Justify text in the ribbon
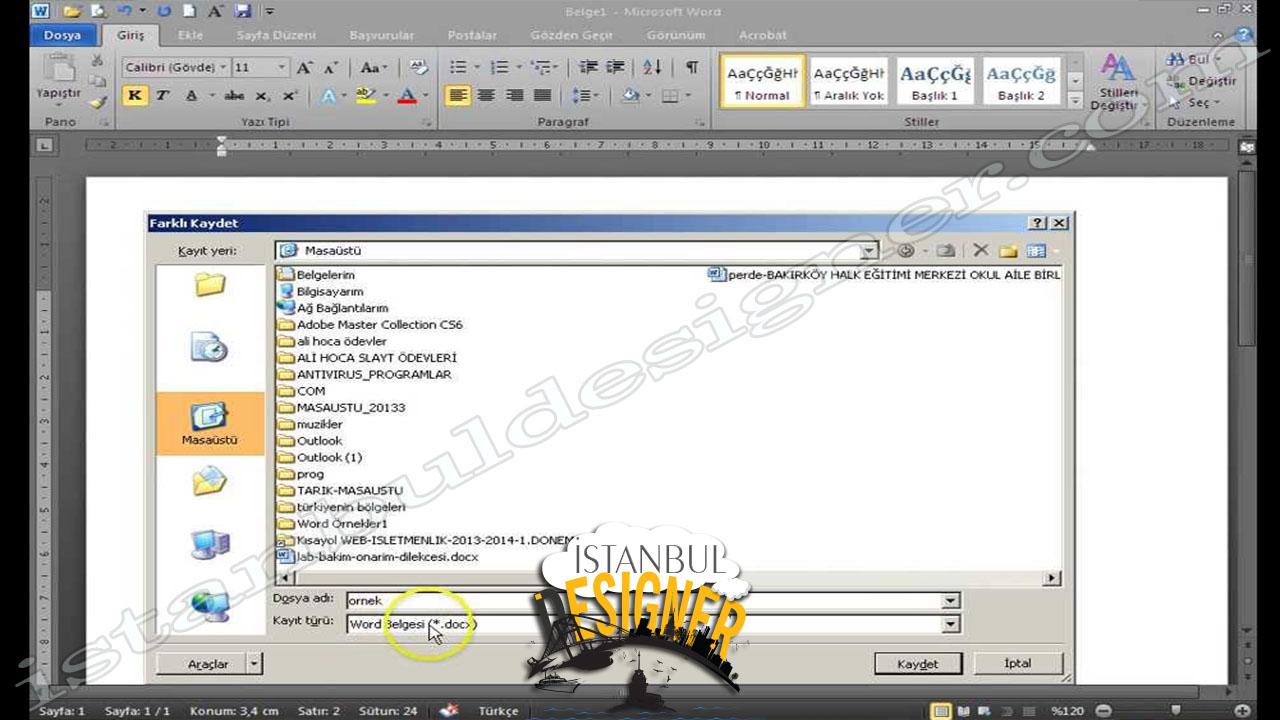 point(542,96)
